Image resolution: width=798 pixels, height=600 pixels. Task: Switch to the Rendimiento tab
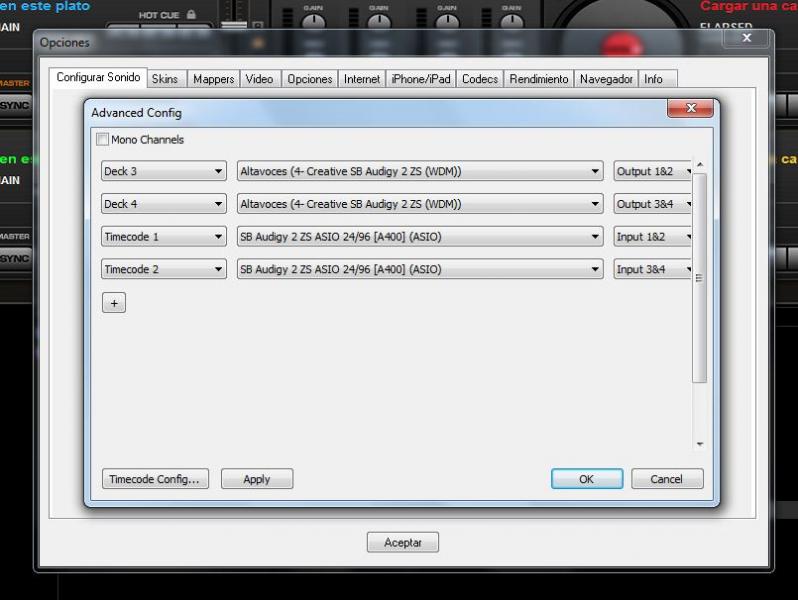pos(539,79)
